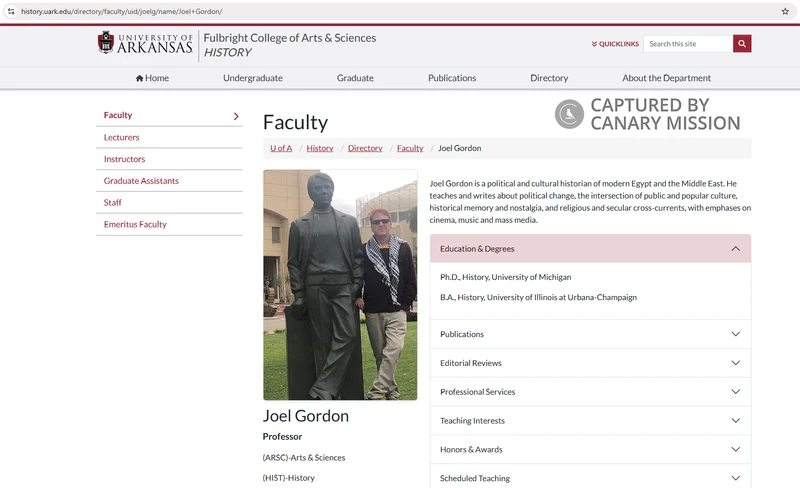Select Emeritus Faculty in the sidebar

tap(135, 224)
